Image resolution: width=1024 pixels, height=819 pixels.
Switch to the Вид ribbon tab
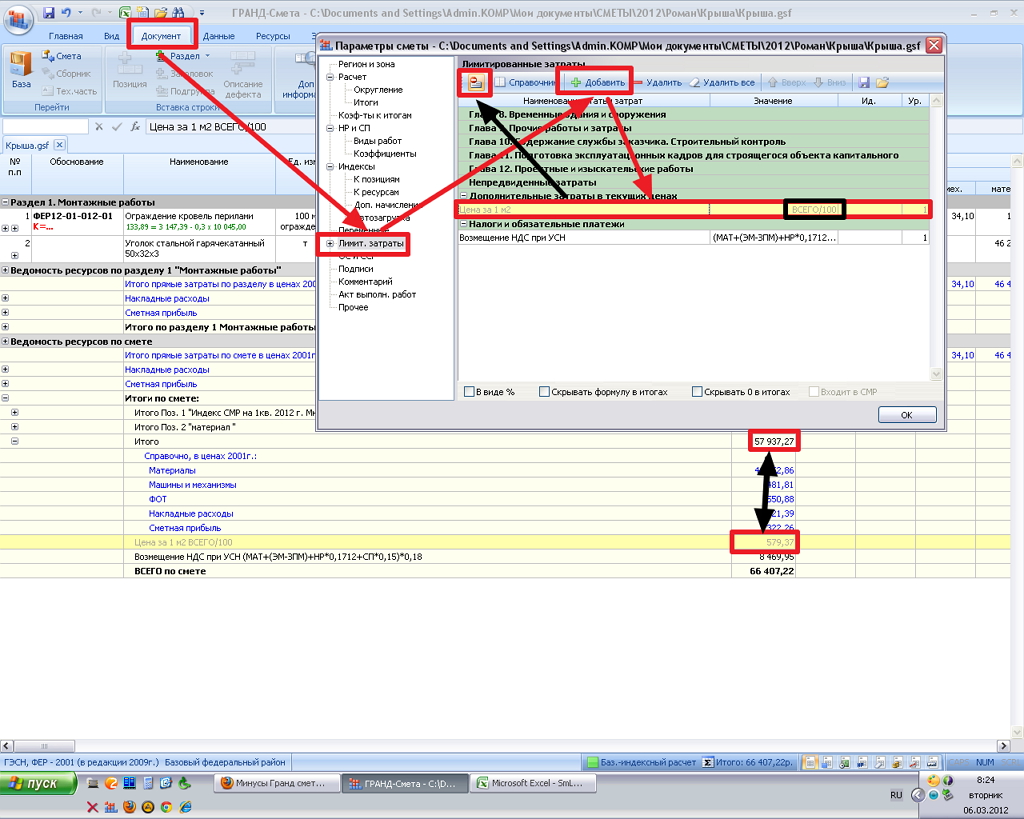(112, 36)
